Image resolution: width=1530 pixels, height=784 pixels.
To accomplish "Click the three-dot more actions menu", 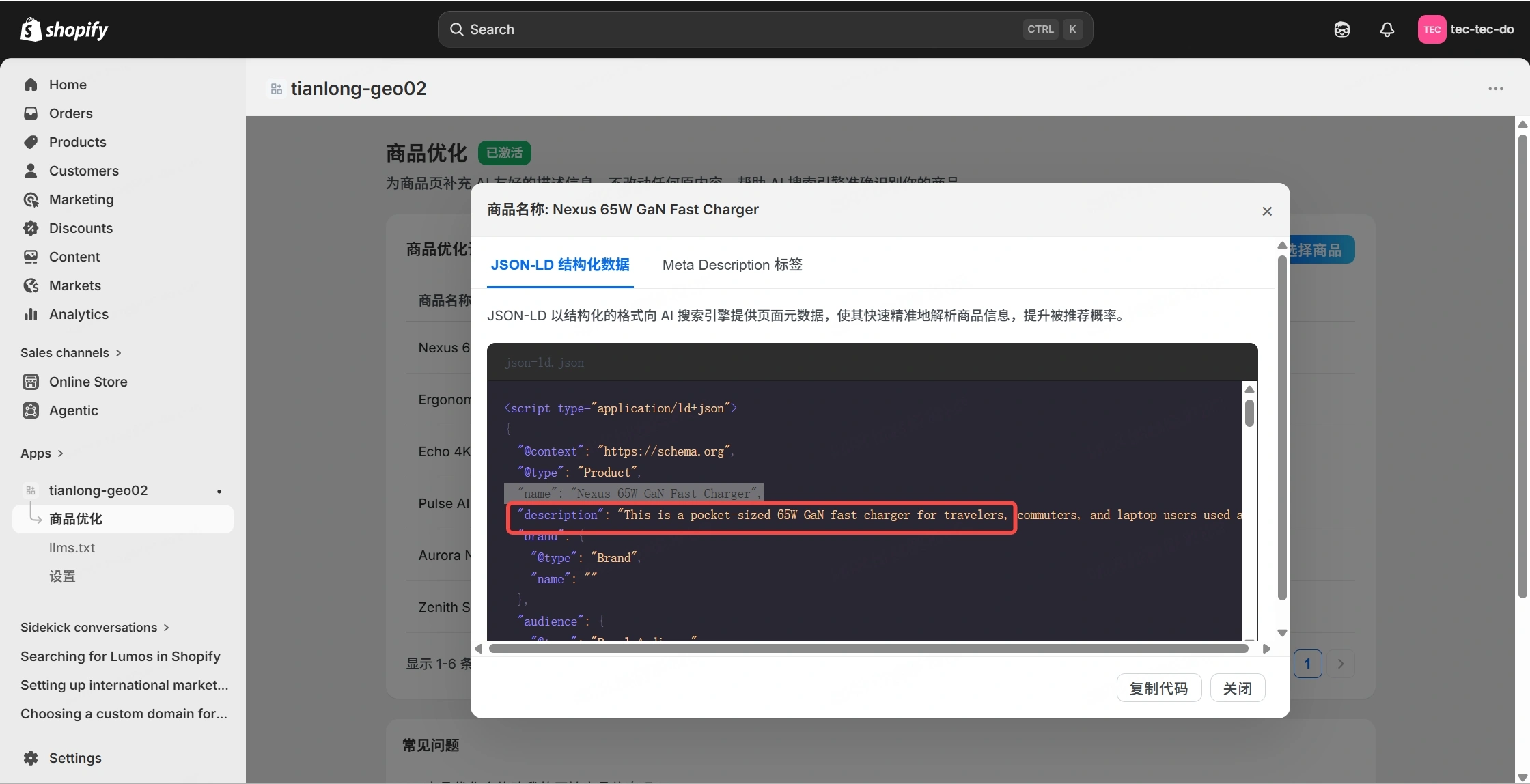I will [x=1495, y=89].
